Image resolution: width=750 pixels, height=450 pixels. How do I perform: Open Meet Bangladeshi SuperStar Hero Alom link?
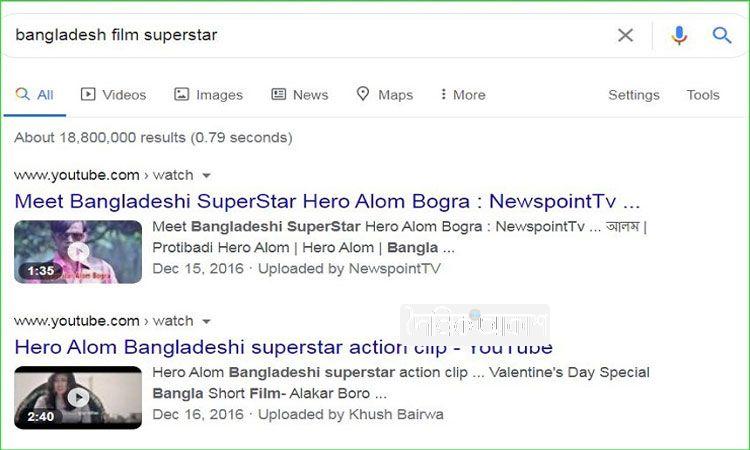327,200
